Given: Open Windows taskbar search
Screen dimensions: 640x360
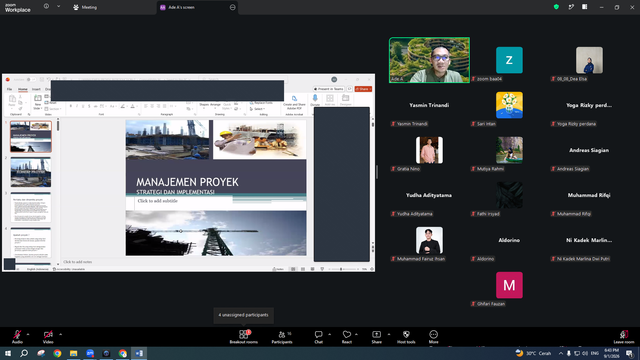Looking at the screenshot, I should click(24, 353).
